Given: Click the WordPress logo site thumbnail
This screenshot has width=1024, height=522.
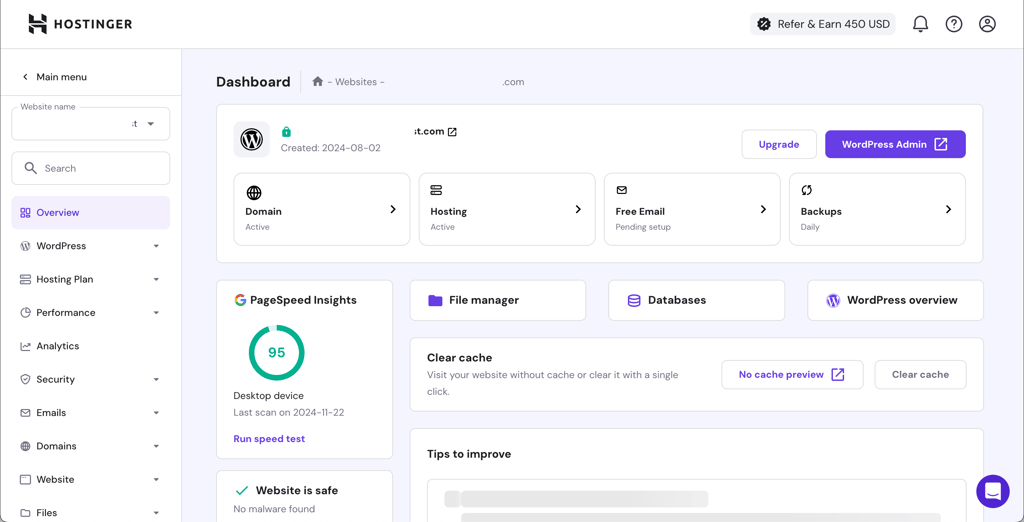Looking at the screenshot, I should coord(251,139).
